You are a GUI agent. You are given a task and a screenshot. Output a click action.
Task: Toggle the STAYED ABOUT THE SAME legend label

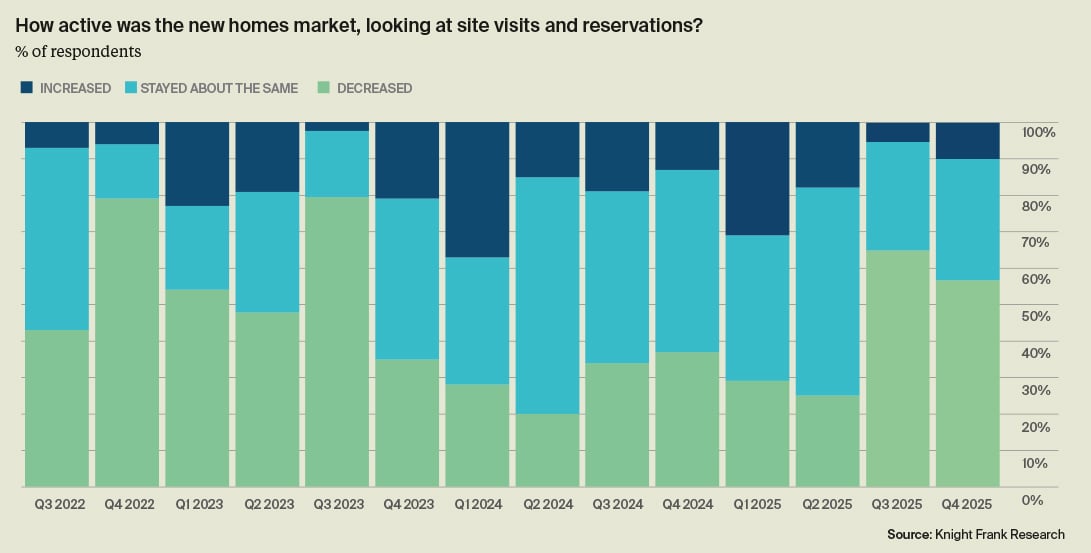tap(219, 88)
